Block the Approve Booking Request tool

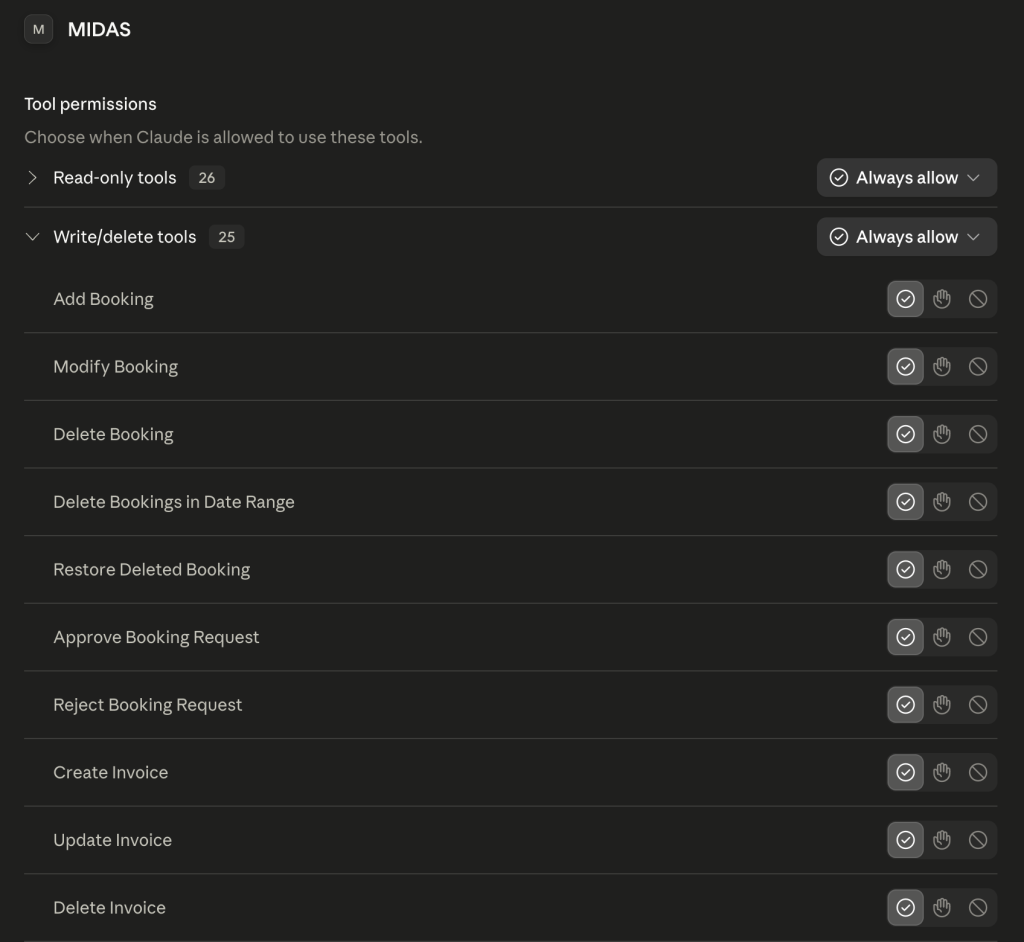[x=978, y=637]
